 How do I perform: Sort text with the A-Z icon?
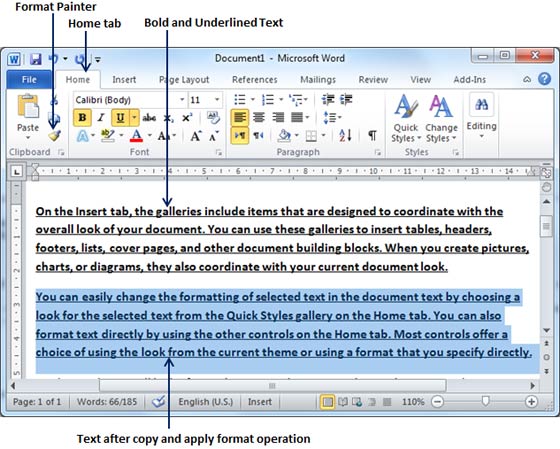point(345,135)
